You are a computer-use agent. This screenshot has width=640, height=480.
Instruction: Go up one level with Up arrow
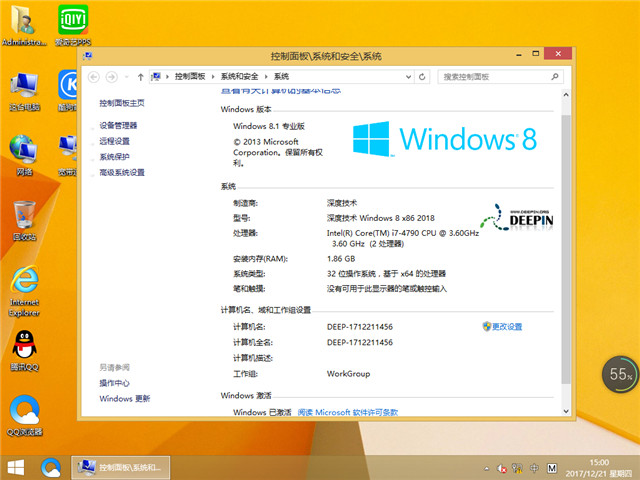point(140,77)
